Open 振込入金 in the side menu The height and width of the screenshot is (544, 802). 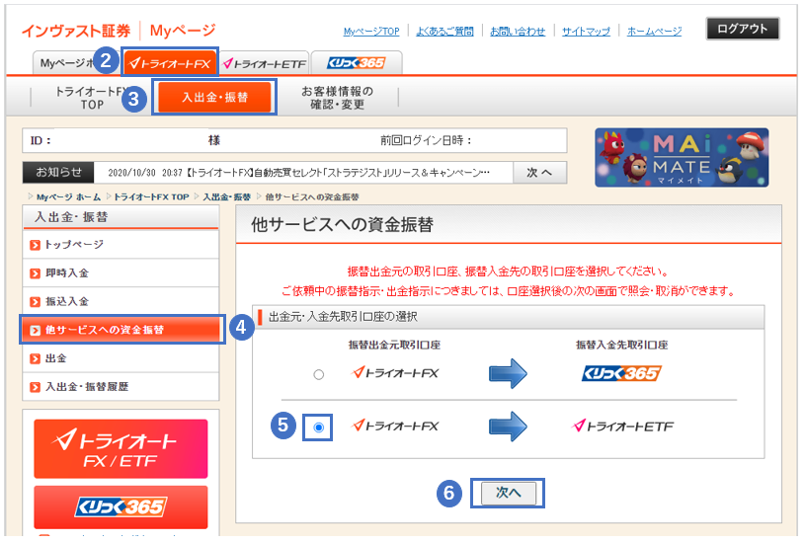(121, 302)
